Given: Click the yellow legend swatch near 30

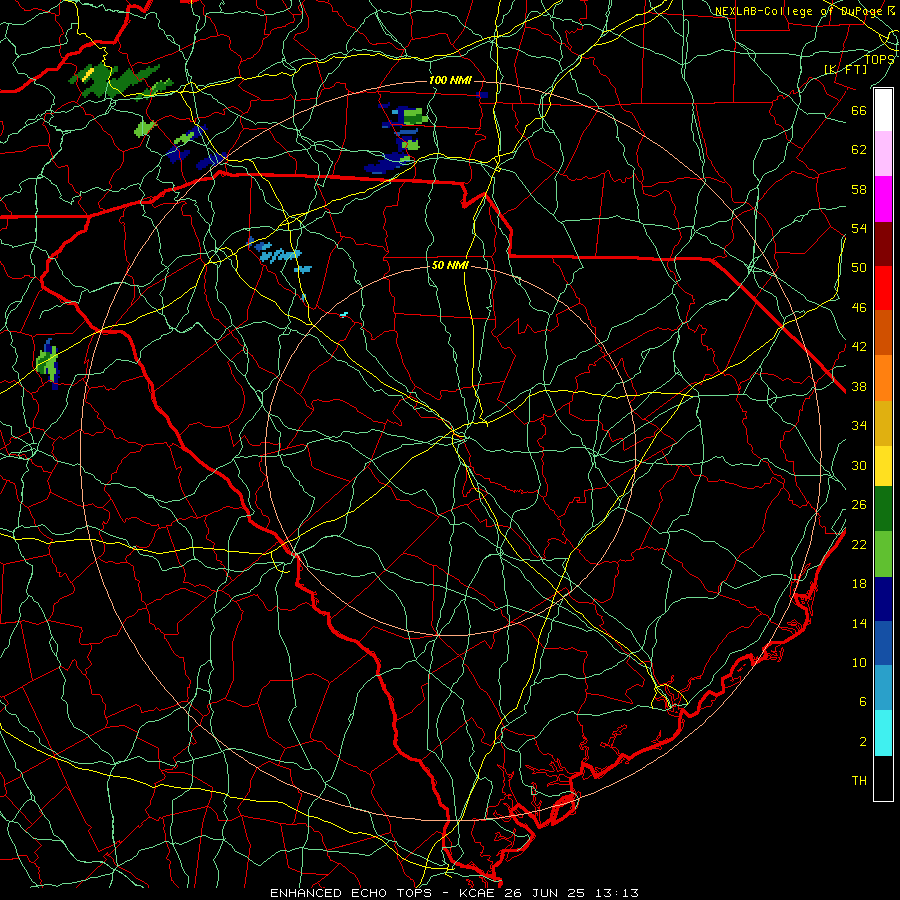Looking at the screenshot, I should tap(883, 466).
